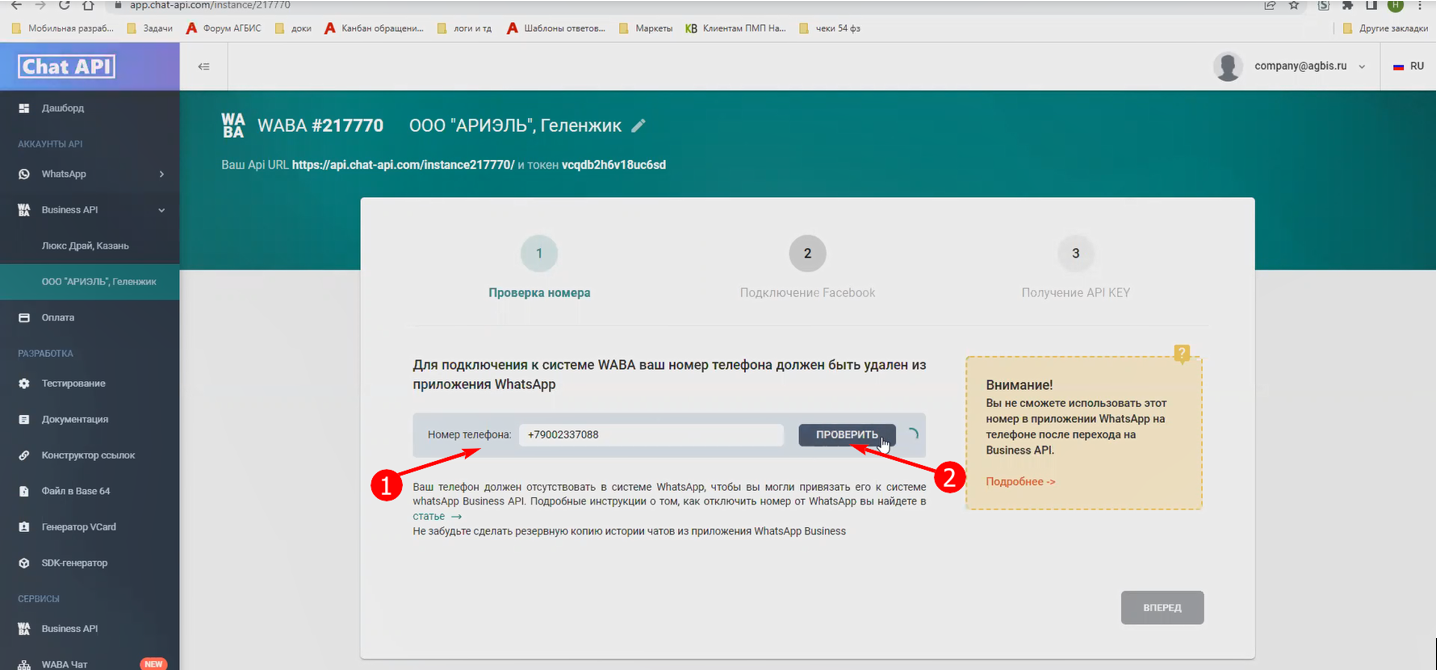Screen dimensions: 1438x670
Task: Click the SDK-генератор cube icon
Action: click(x=24, y=563)
